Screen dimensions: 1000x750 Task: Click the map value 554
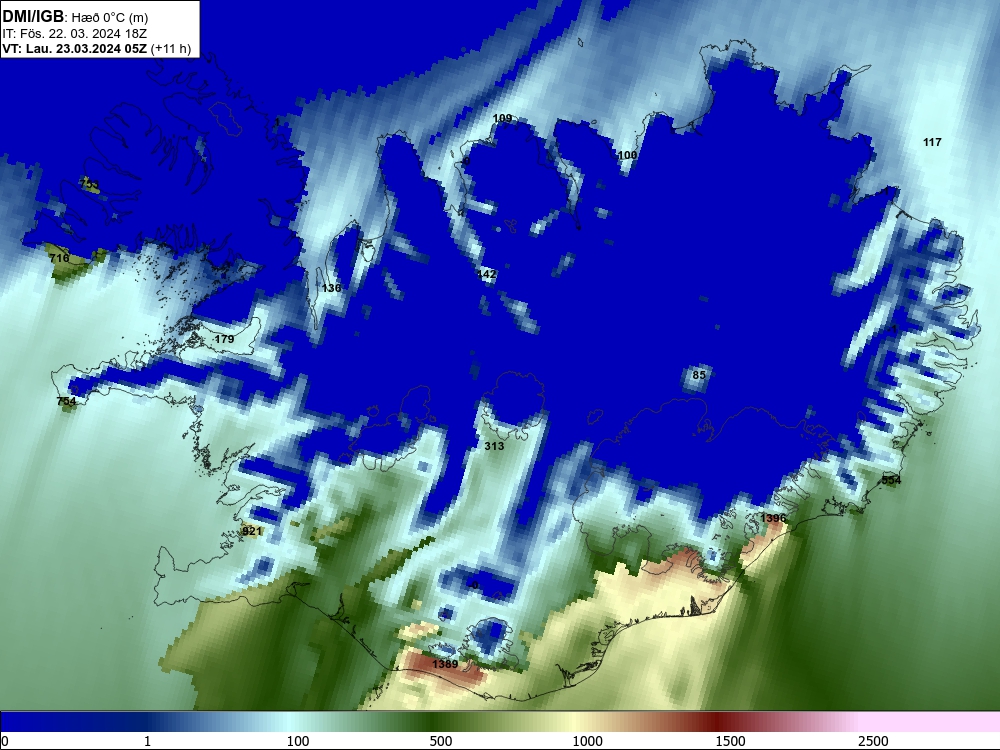[891, 480]
